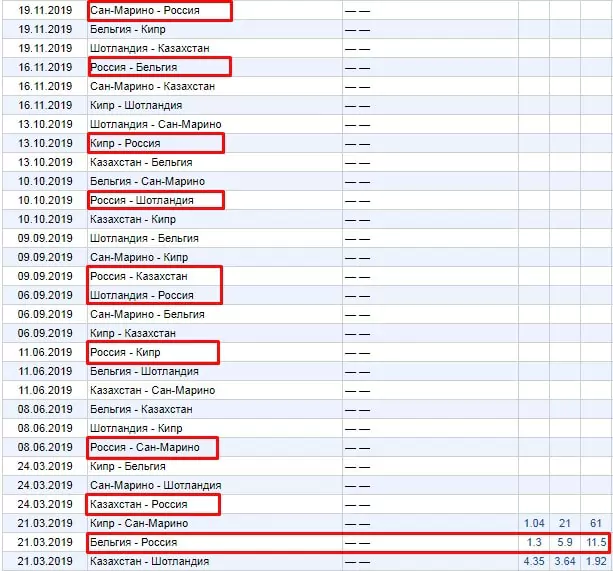Image resolution: width=613 pixels, height=571 pixels.
Task: Open the Бельгия - Кипр match
Action: coord(127,29)
